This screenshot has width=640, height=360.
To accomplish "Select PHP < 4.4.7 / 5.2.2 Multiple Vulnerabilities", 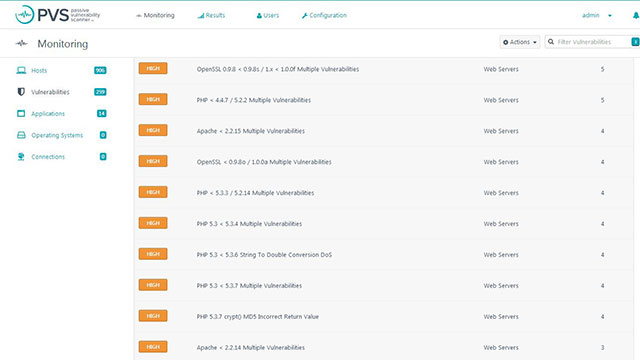I will (x=253, y=100).
